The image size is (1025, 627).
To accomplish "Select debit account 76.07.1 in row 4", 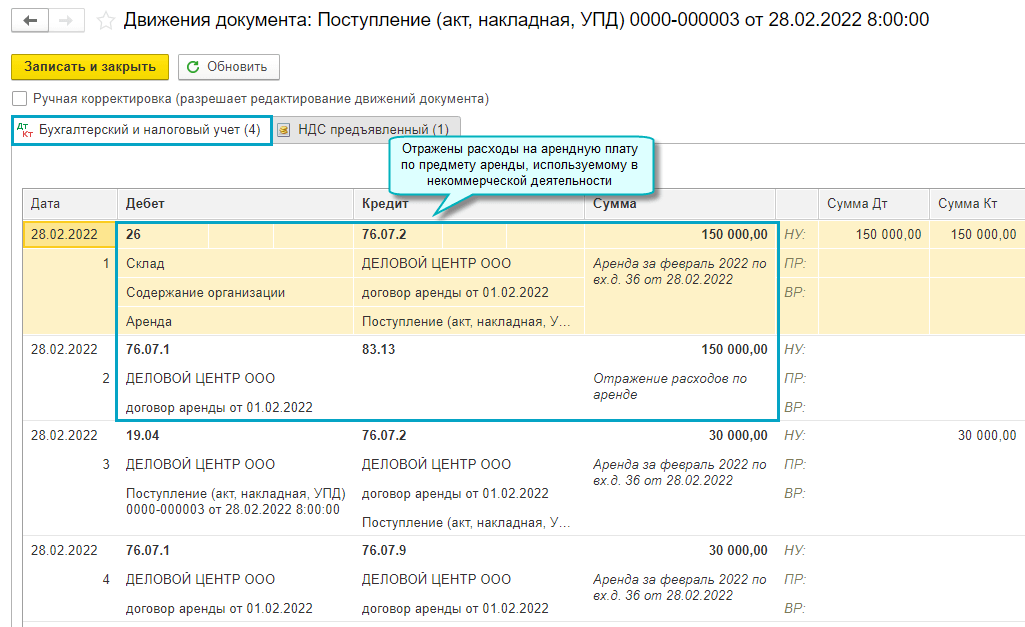I will click(148, 551).
